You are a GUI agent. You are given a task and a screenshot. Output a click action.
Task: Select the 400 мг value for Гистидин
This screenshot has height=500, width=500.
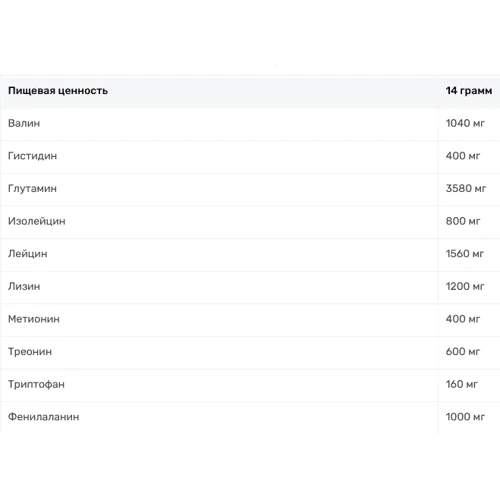[463, 156]
